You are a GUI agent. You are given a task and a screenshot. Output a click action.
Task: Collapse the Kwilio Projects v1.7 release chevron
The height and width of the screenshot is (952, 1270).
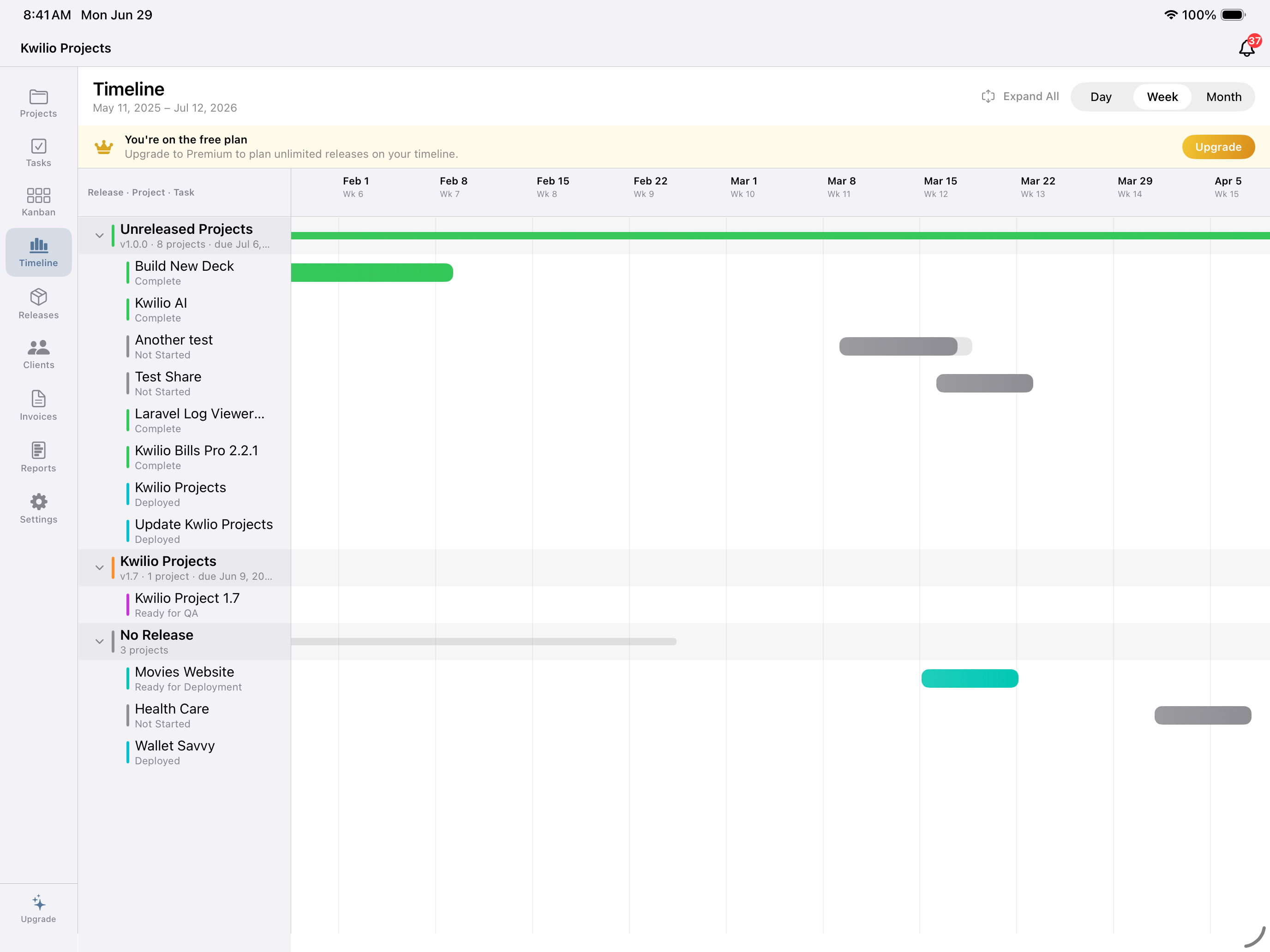pyautogui.click(x=99, y=567)
